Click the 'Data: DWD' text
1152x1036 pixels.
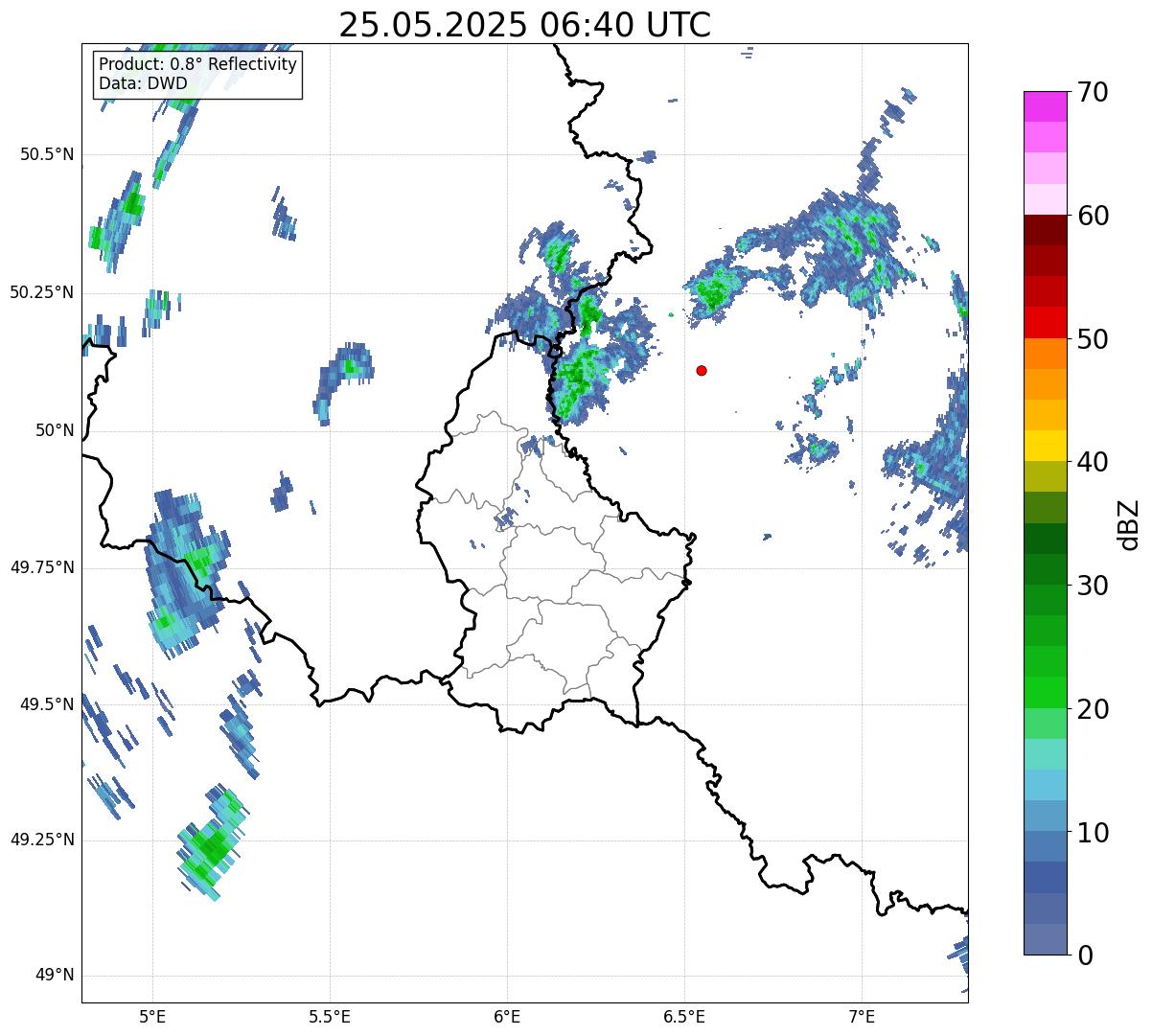pos(143,83)
